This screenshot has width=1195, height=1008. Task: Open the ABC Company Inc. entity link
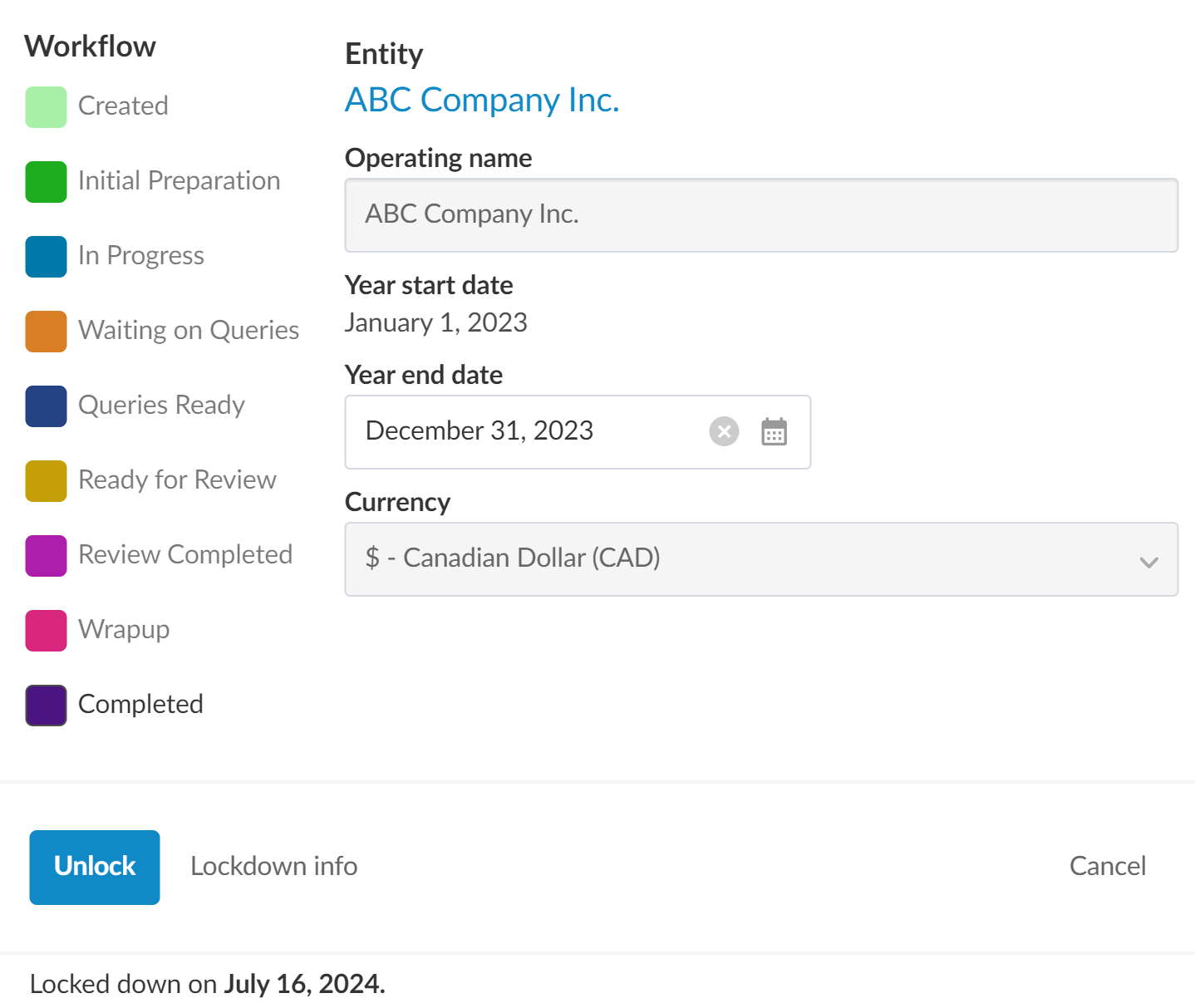pyautogui.click(x=482, y=100)
